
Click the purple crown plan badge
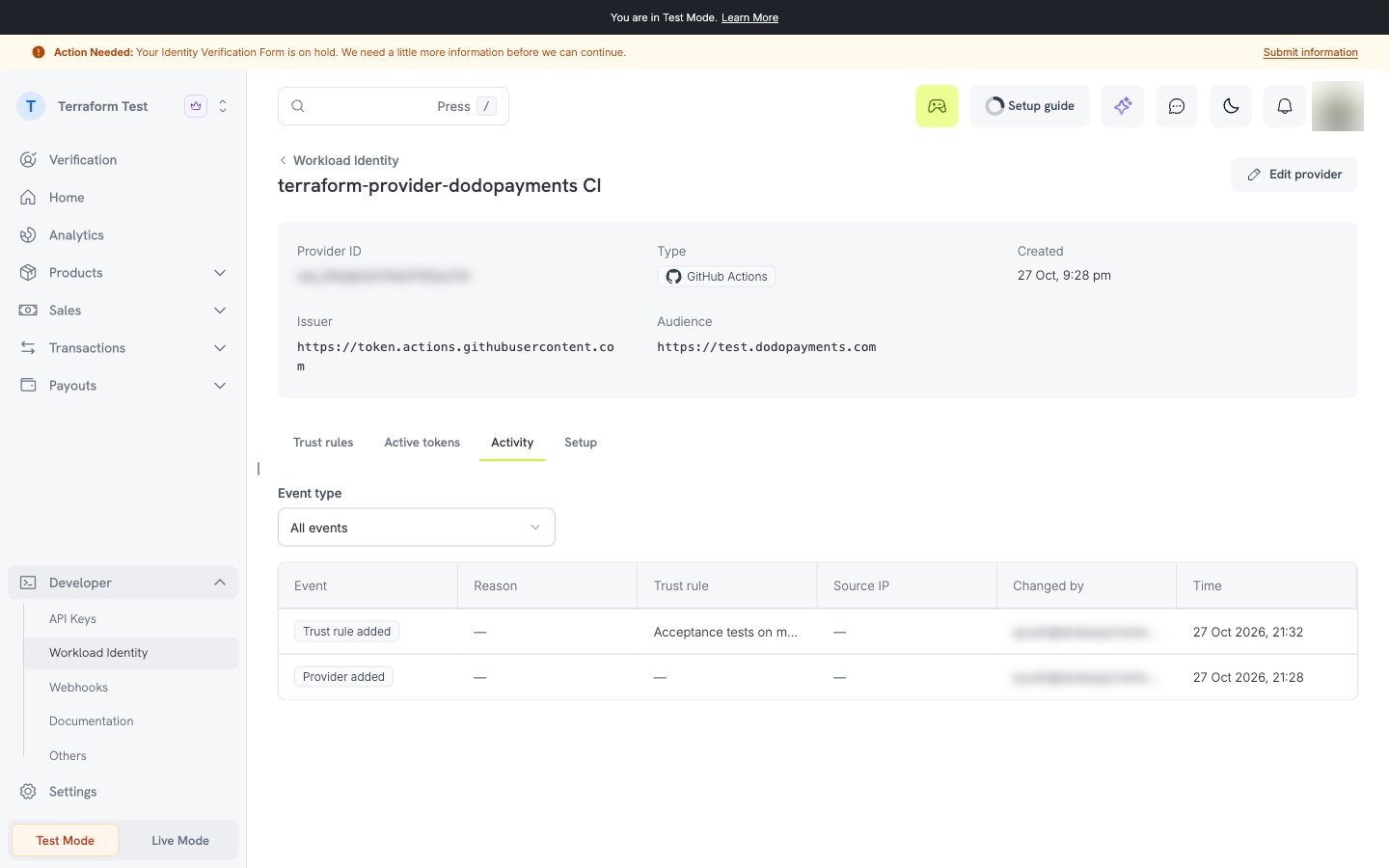[196, 106]
